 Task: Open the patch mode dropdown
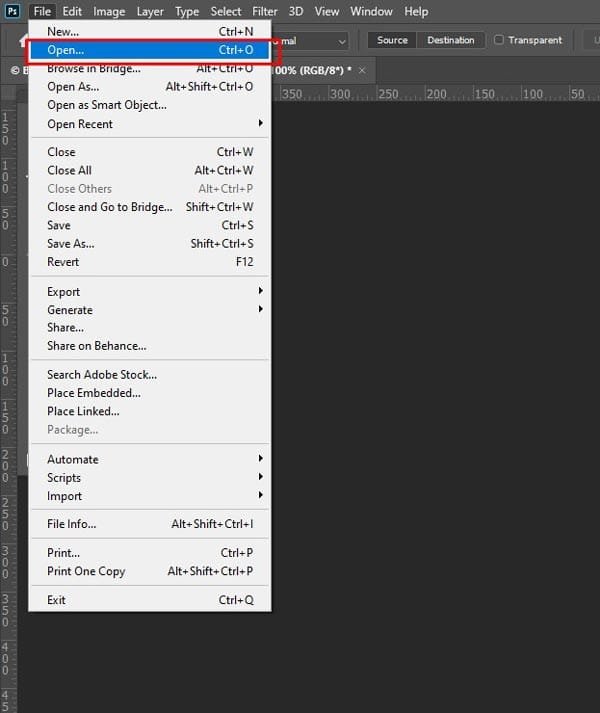311,41
